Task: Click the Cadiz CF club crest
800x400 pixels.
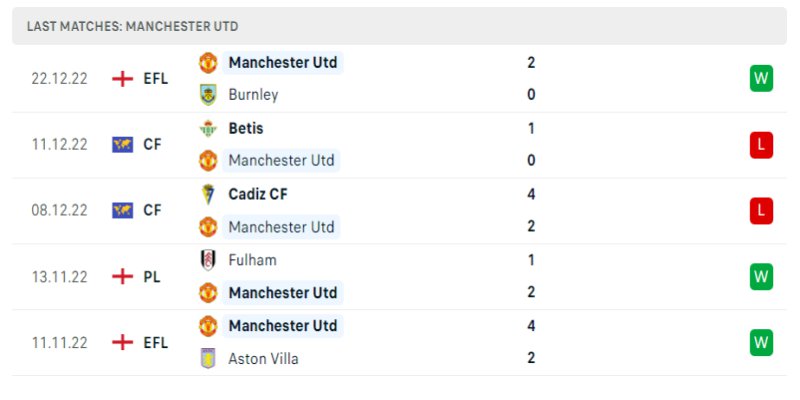Action: (x=208, y=194)
